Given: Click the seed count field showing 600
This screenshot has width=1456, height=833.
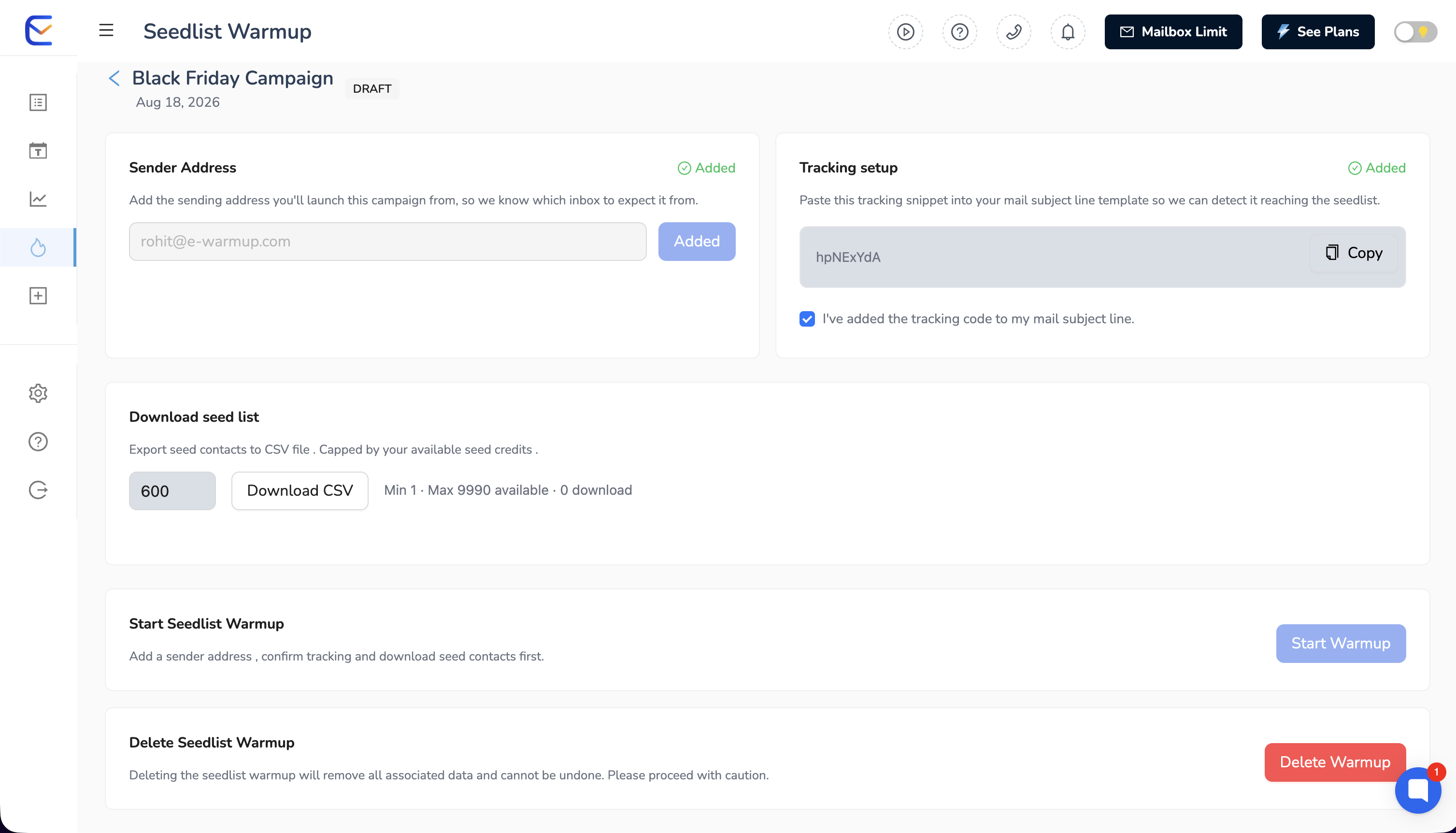Looking at the screenshot, I should pos(172,491).
